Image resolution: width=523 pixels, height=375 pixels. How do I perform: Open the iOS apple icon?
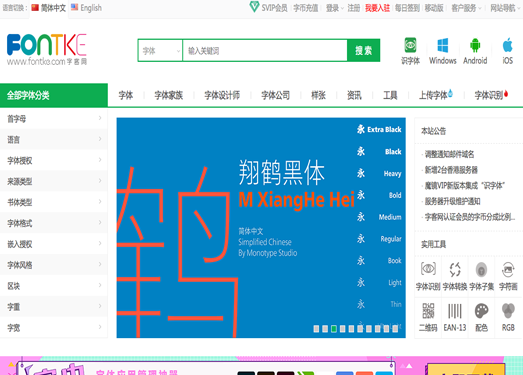[507, 45]
